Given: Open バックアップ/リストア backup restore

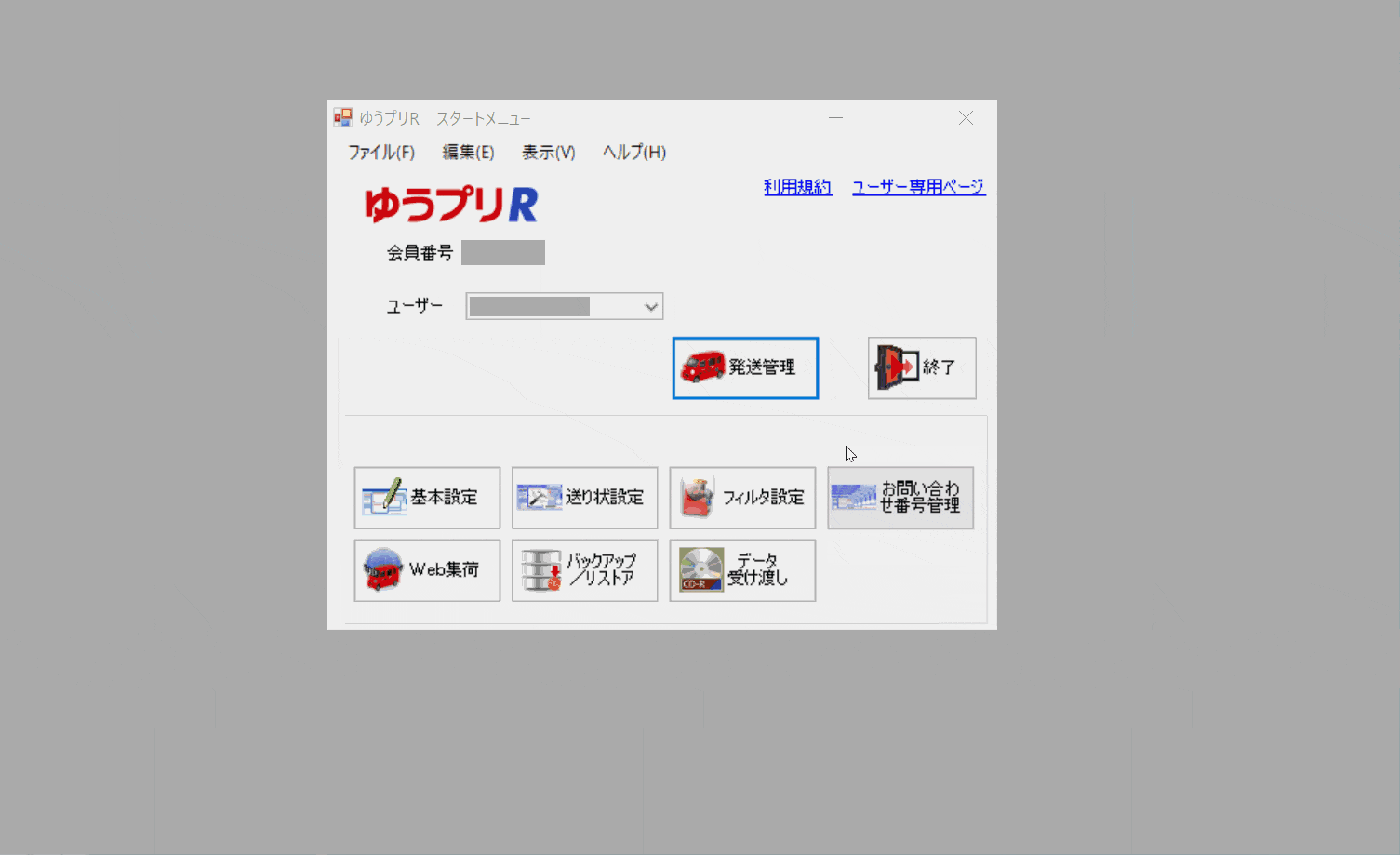Looking at the screenshot, I should [584, 570].
